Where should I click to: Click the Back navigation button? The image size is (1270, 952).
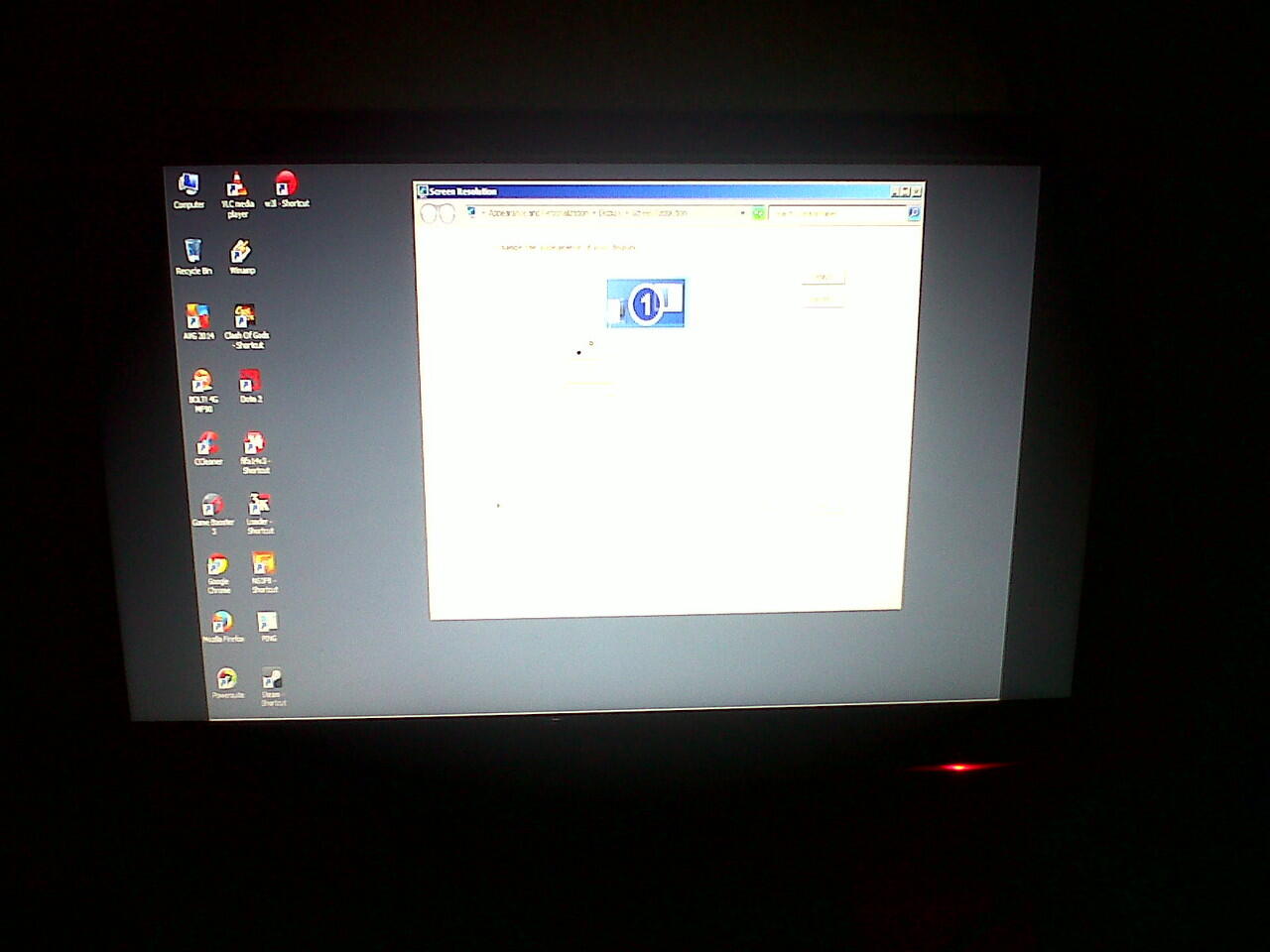point(429,213)
